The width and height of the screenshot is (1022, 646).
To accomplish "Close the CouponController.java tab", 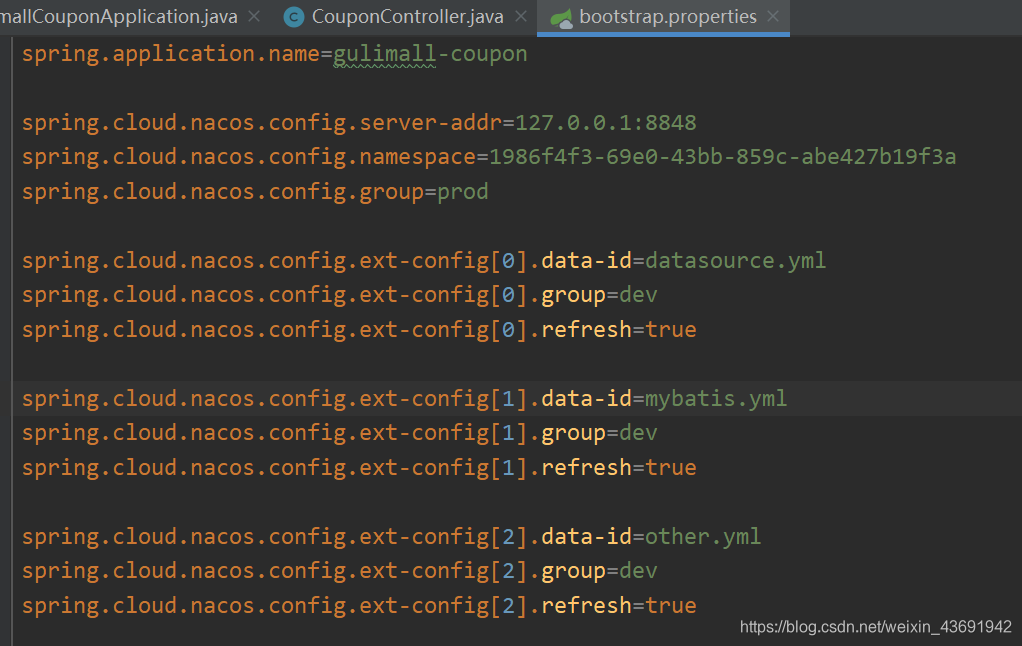I will (521, 16).
